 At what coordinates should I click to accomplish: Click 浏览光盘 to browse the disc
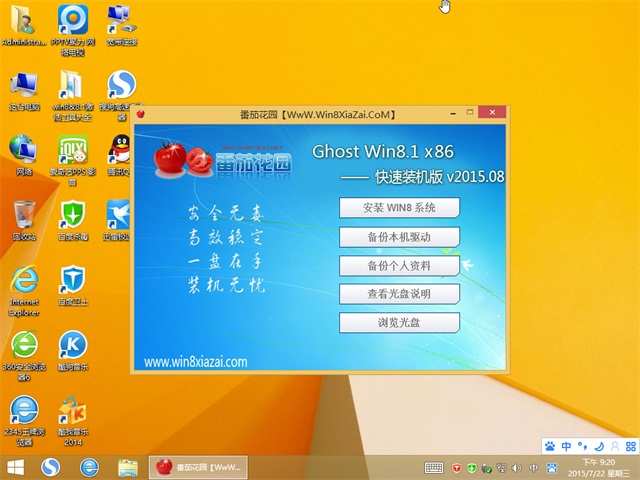point(399,323)
